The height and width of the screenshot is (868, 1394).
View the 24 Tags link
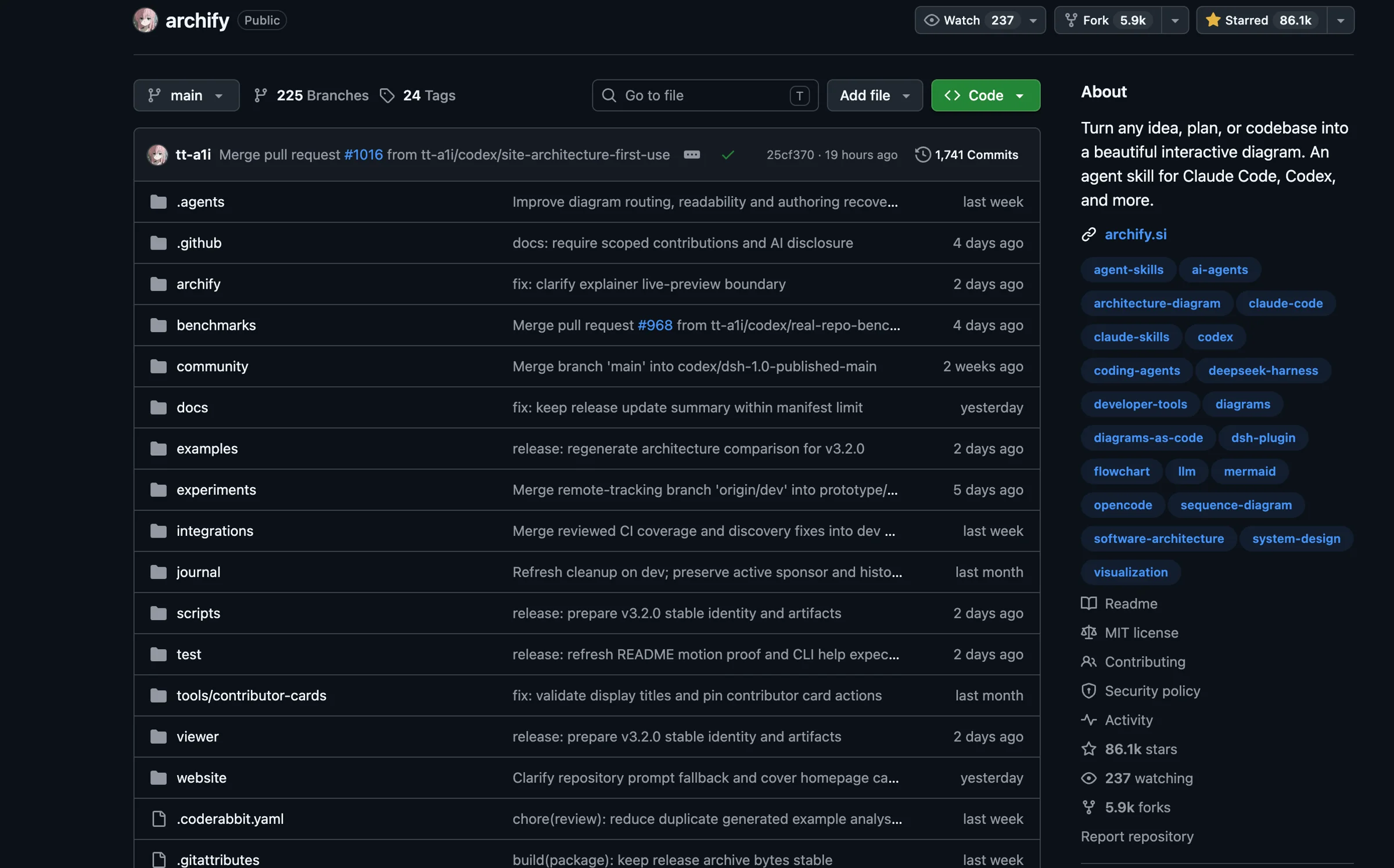point(418,95)
